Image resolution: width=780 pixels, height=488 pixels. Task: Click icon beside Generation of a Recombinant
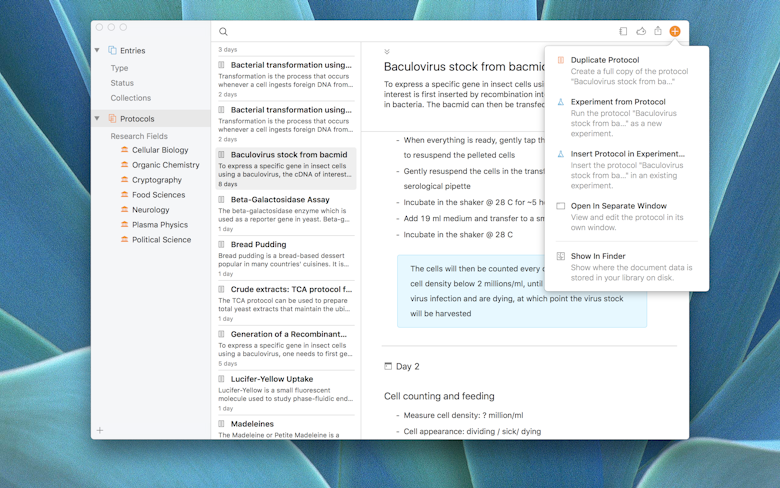(x=221, y=334)
